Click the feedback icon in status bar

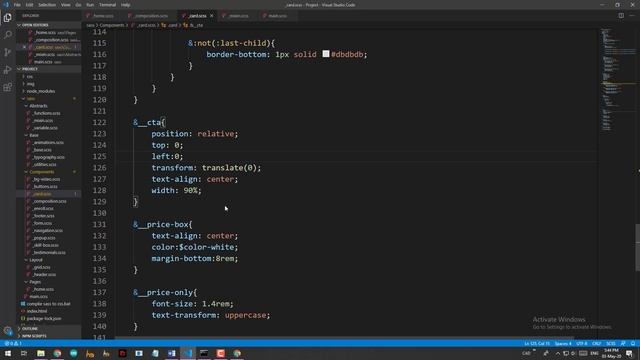point(623,343)
